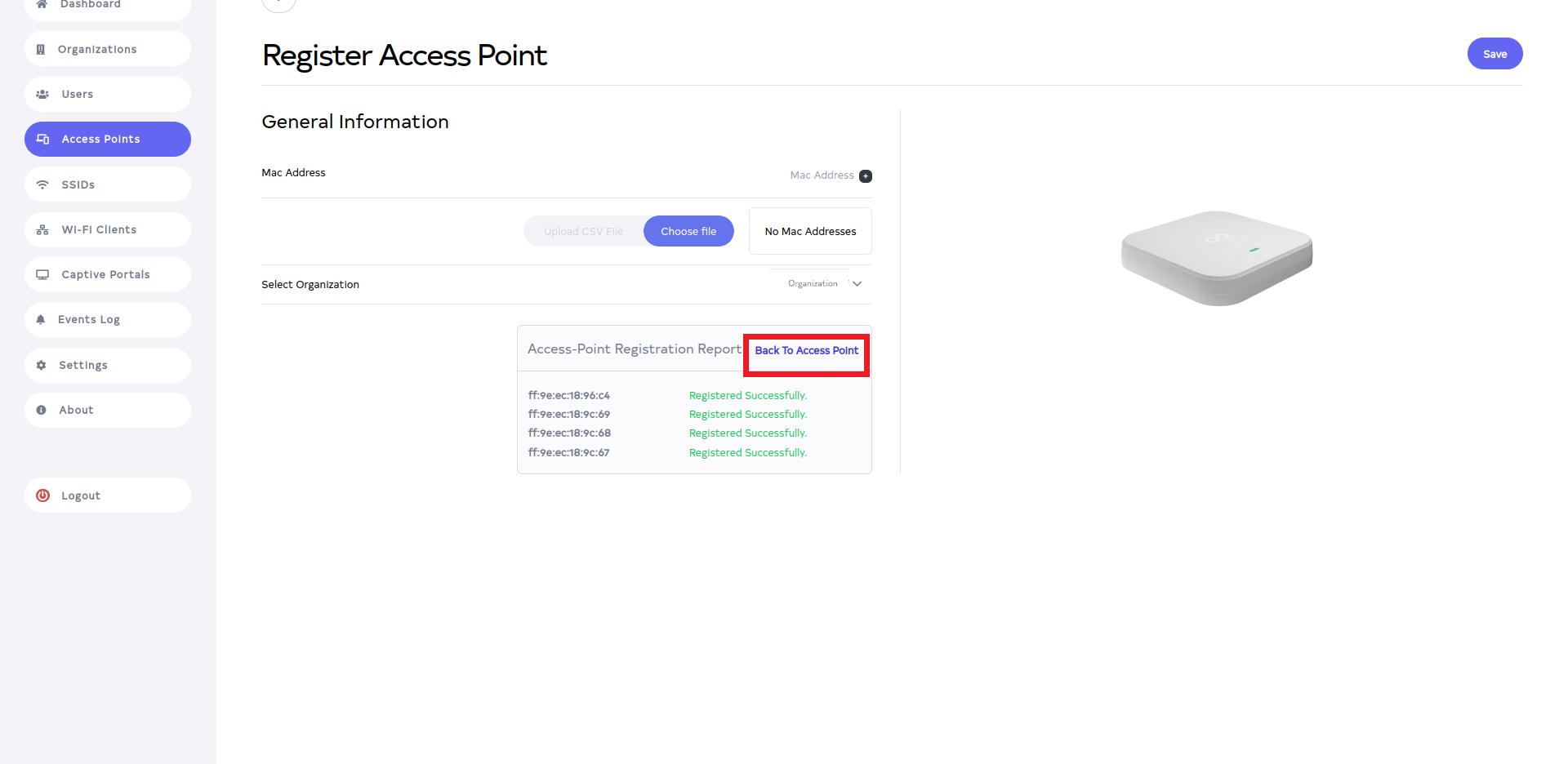
Task: Click the Organizations building icon
Action: [41, 50]
